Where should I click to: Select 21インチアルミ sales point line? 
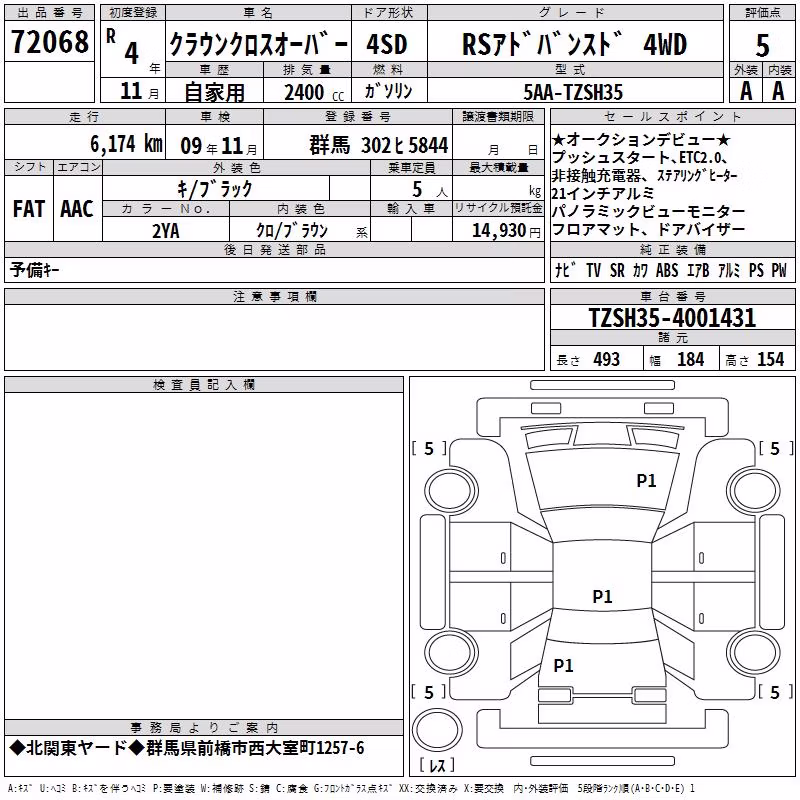(x=603, y=193)
